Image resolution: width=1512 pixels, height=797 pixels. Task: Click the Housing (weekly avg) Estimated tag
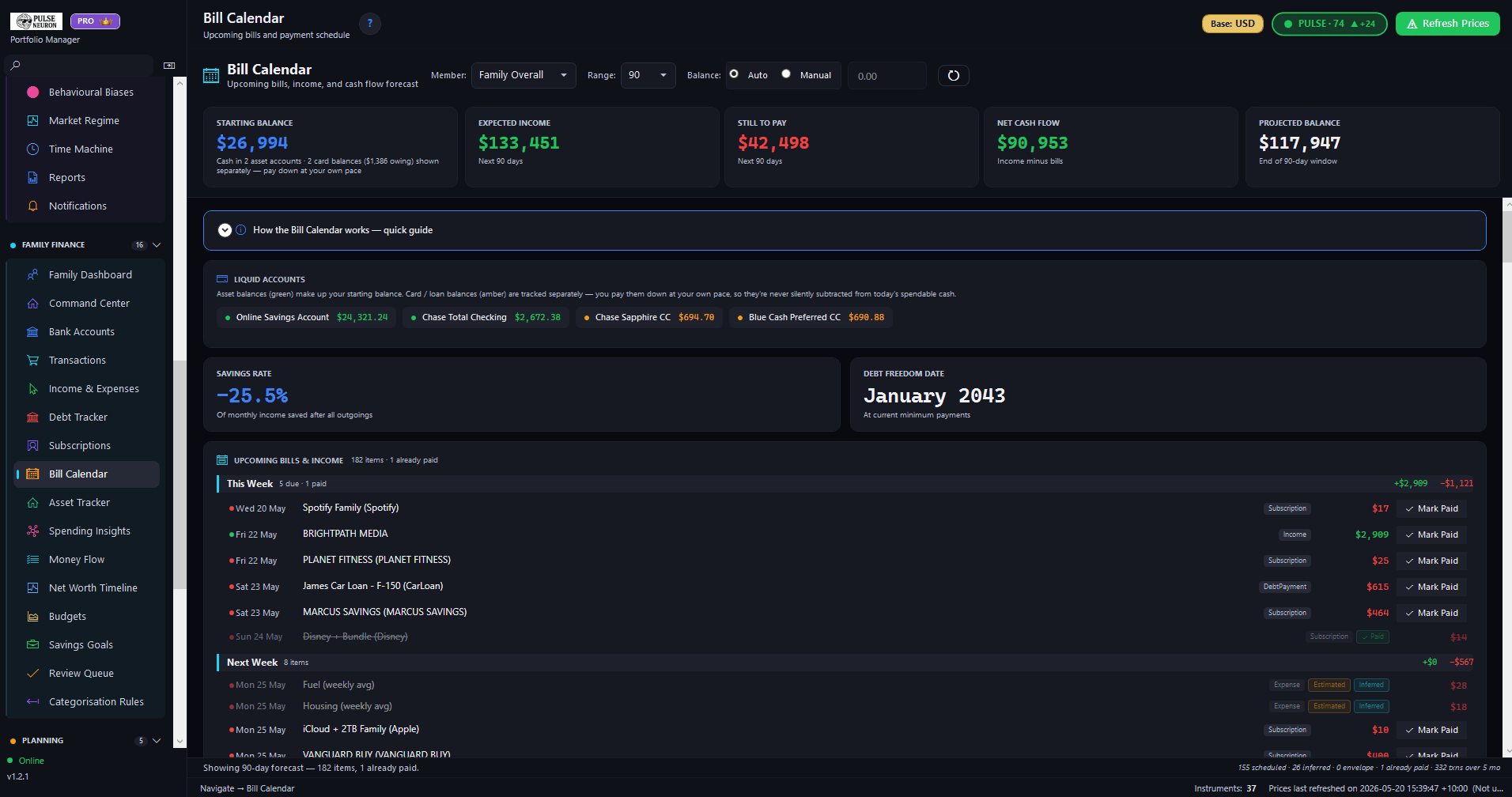pyautogui.click(x=1329, y=706)
